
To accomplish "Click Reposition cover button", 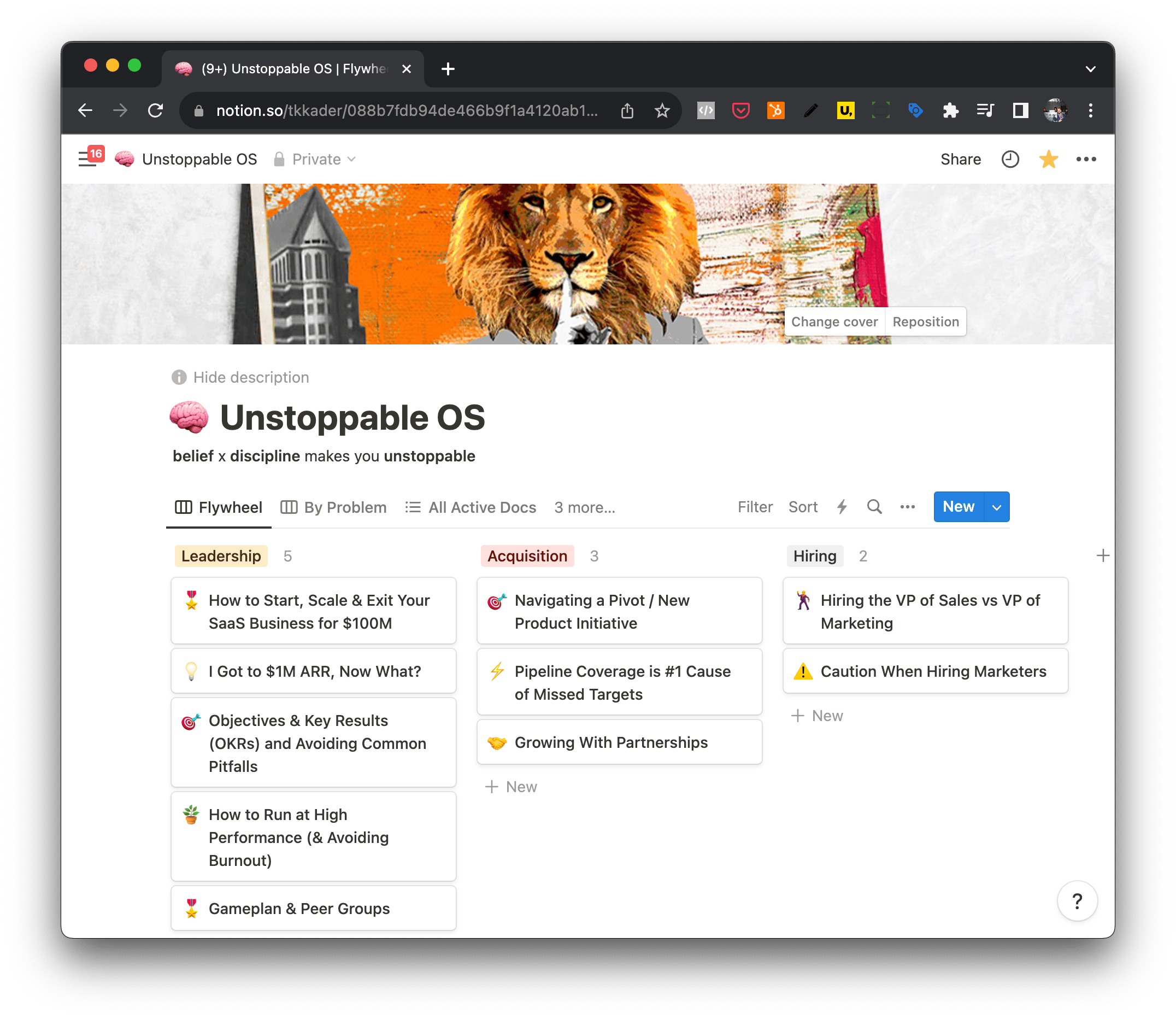I will [x=925, y=322].
